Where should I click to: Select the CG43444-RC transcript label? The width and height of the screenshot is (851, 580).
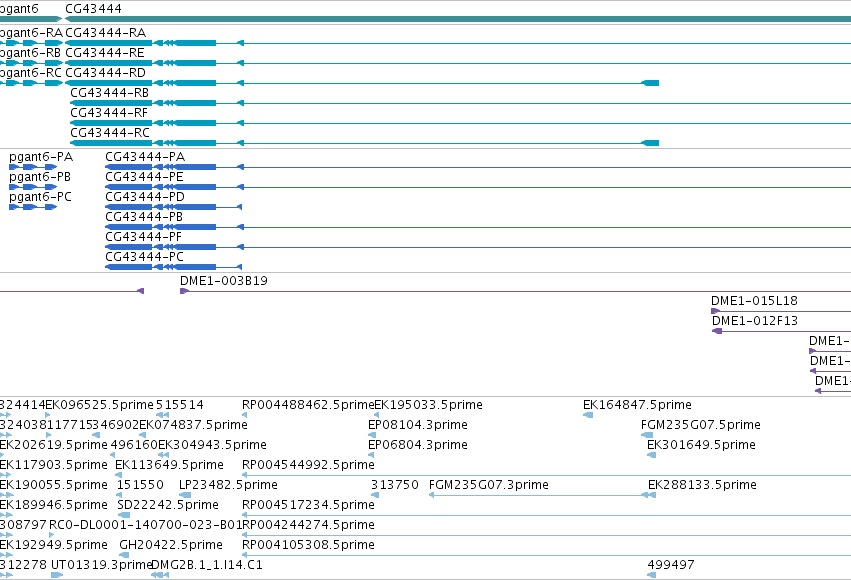point(110,133)
